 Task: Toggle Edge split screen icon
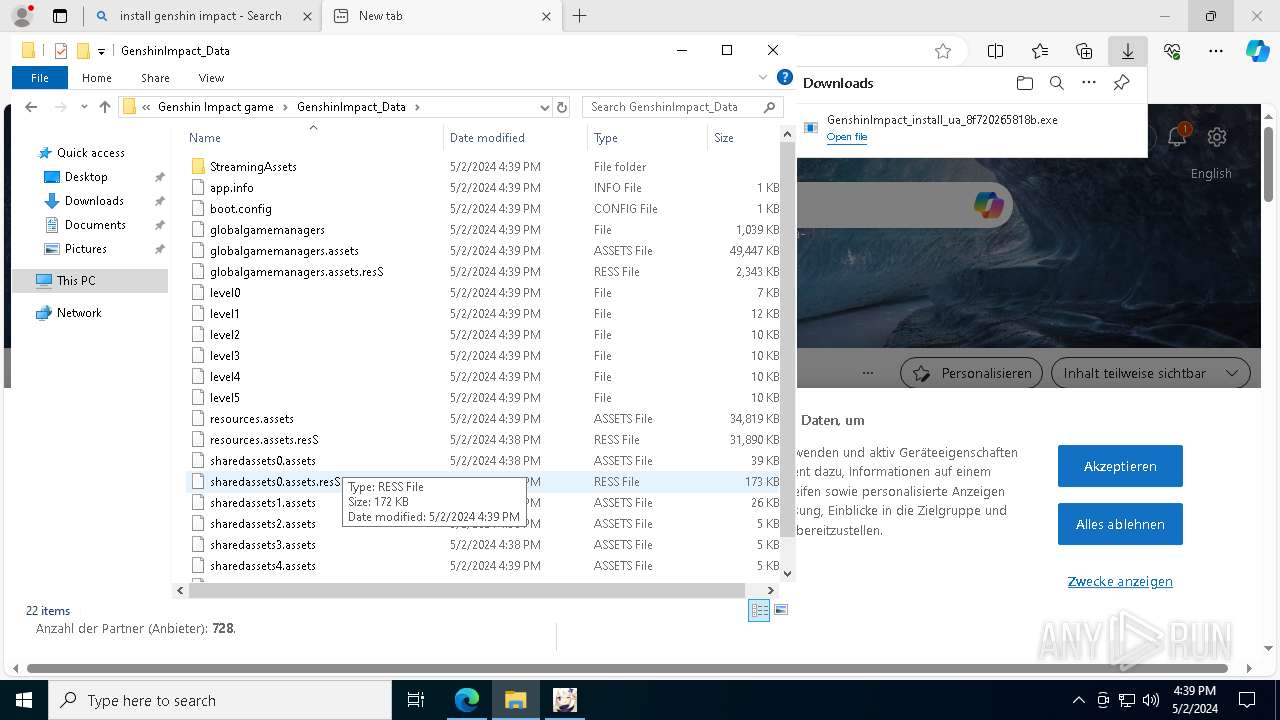coord(995,51)
